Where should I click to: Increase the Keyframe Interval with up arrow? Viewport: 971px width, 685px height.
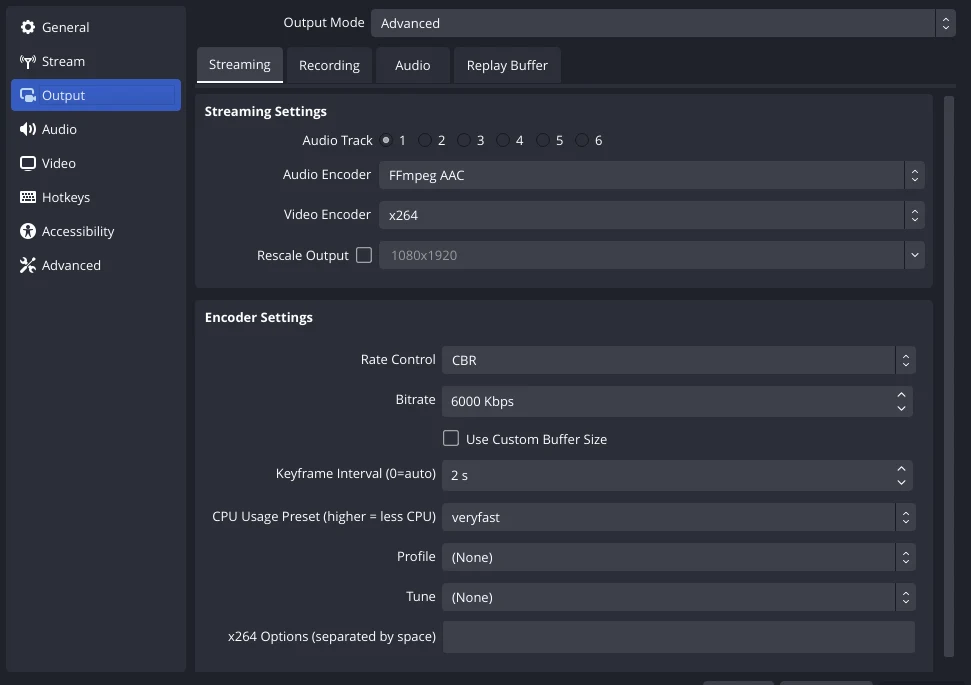point(901,469)
